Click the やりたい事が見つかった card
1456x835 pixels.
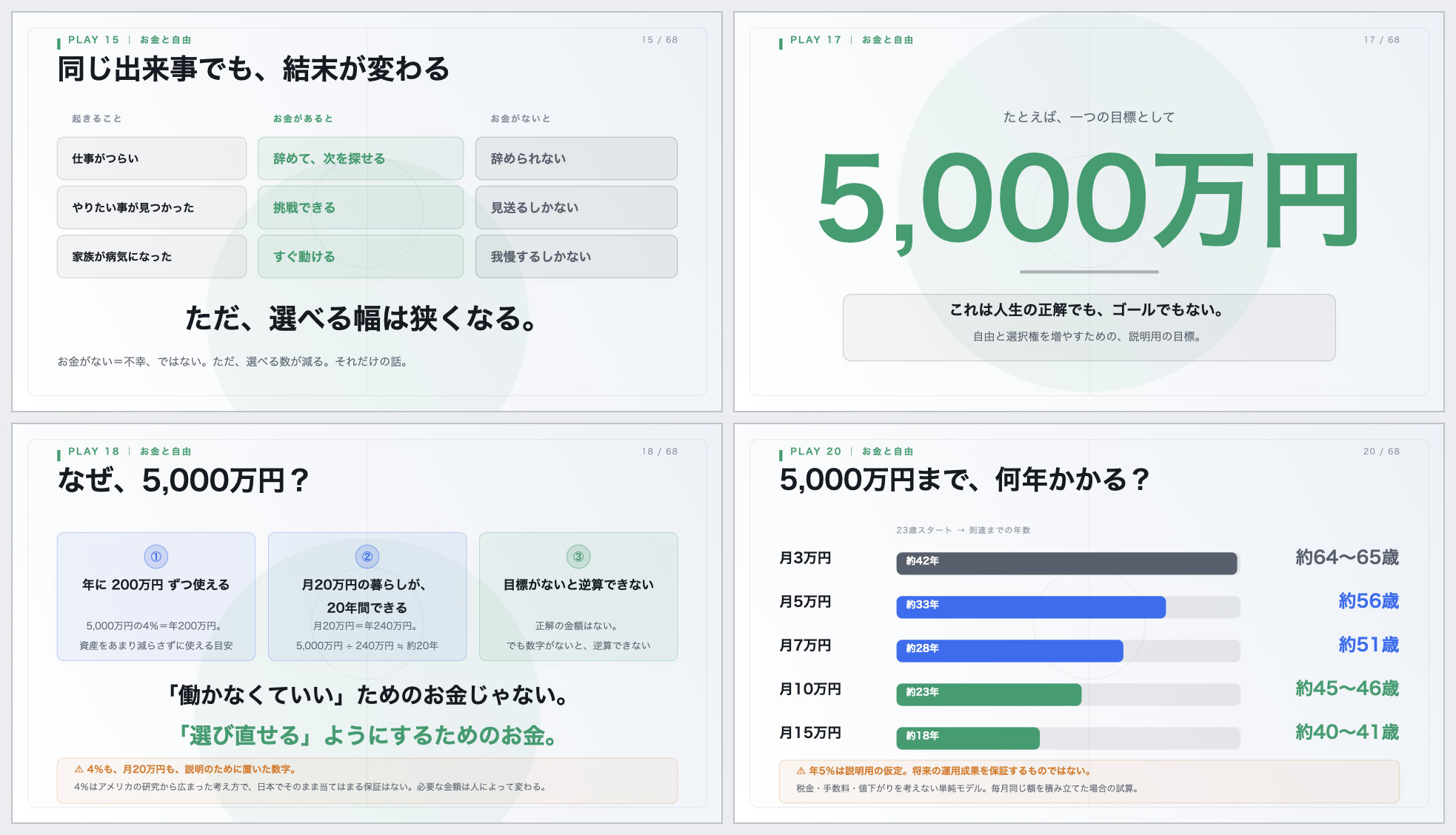click(x=152, y=207)
